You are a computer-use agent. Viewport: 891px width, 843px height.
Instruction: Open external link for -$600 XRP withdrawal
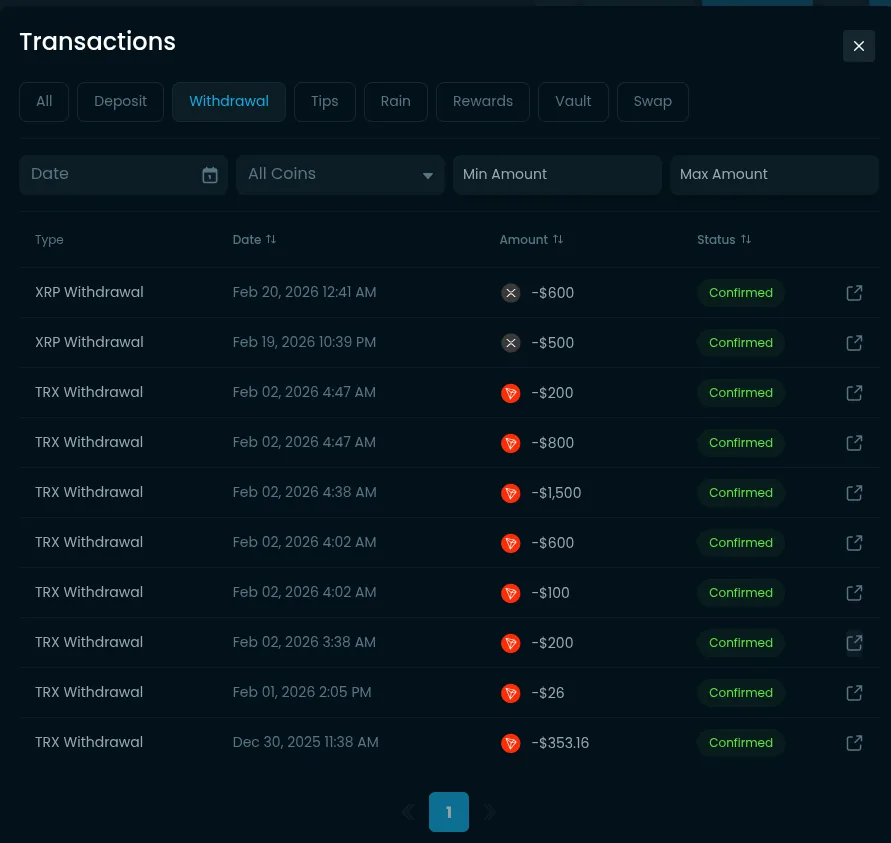854,293
